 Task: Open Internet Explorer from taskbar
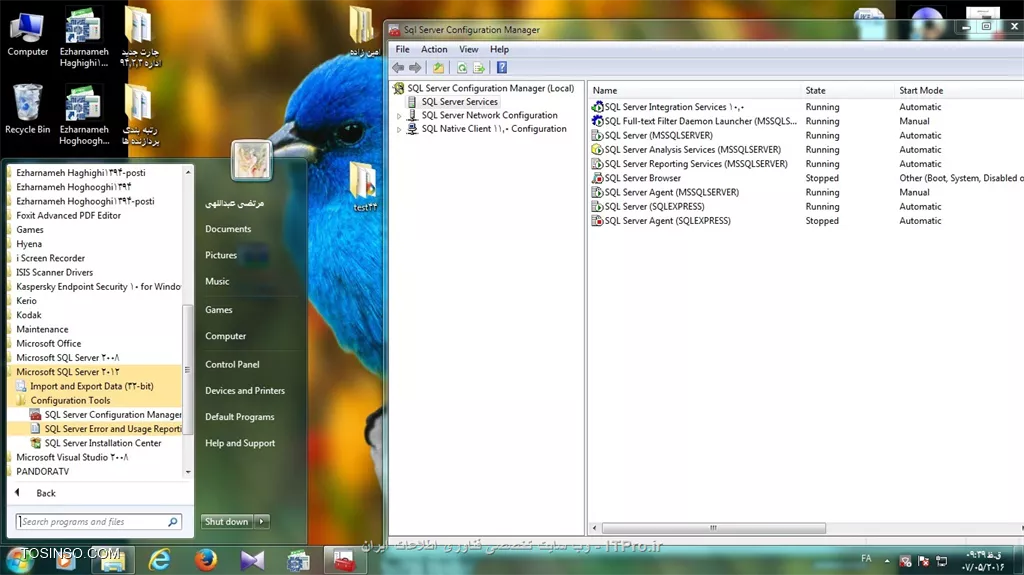pyautogui.click(x=159, y=561)
